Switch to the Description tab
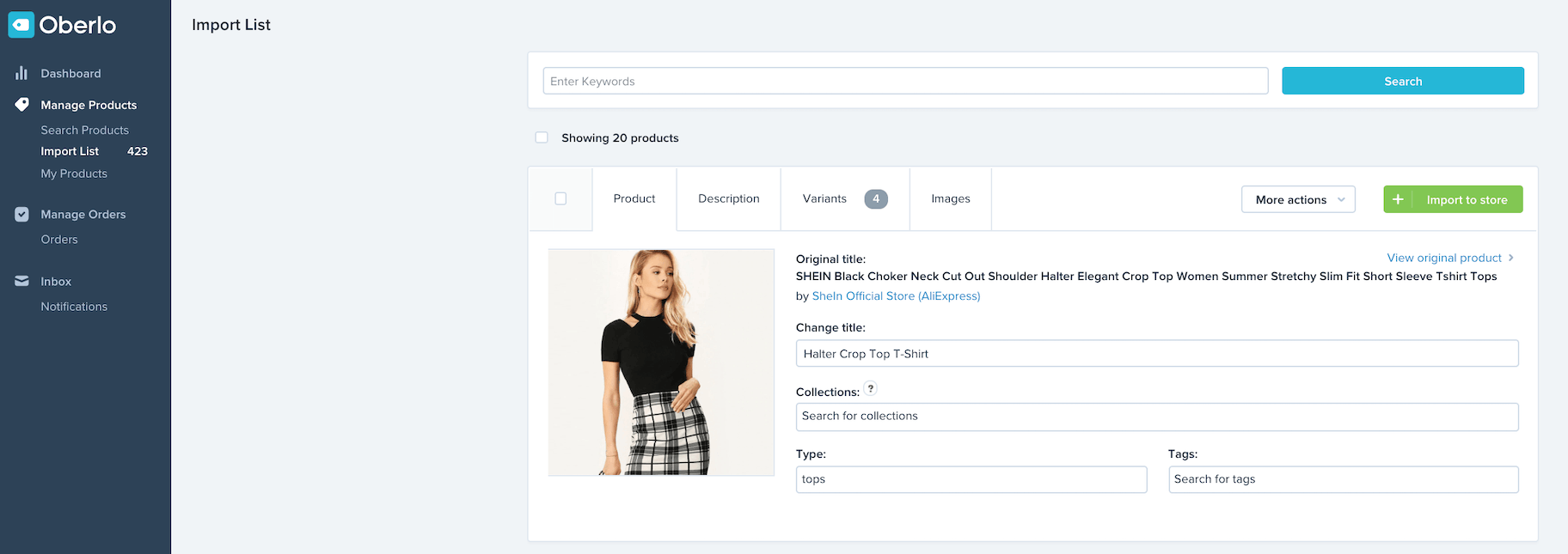Viewport: 1568px width, 554px height. pos(728,198)
